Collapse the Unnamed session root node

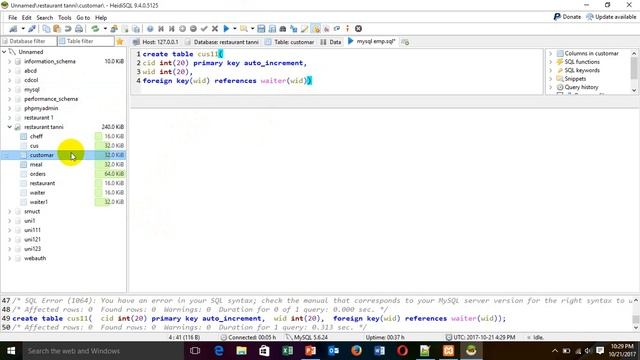click(4, 52)
